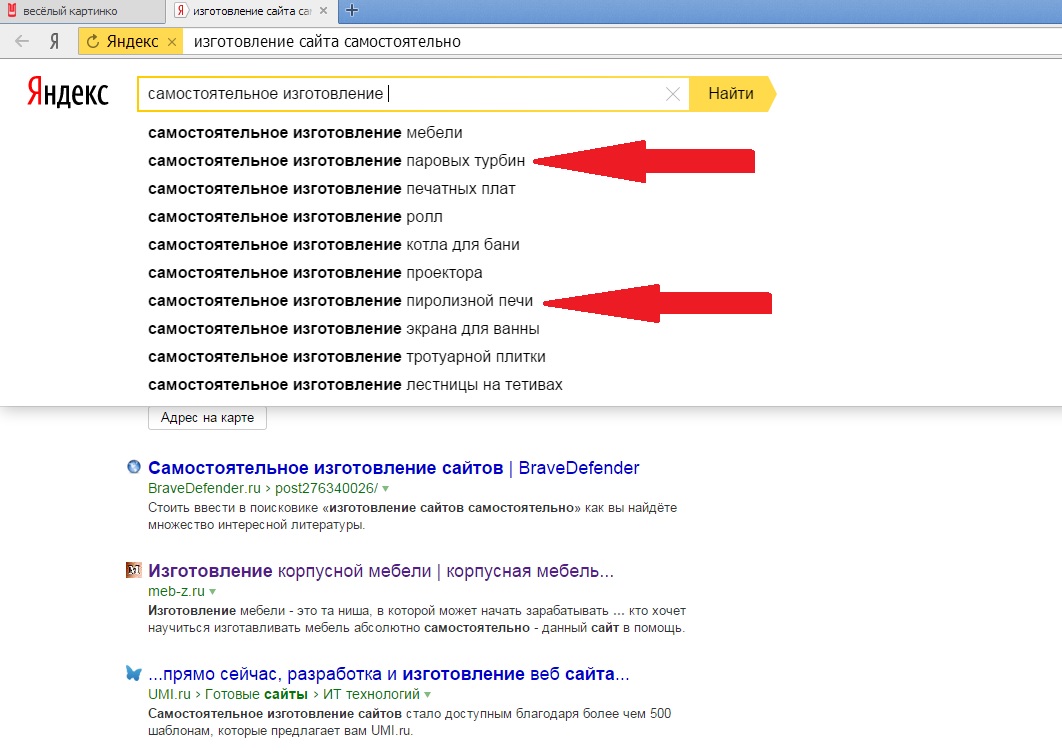Click the Я home icon in toolbar

(x=54, y=41)
